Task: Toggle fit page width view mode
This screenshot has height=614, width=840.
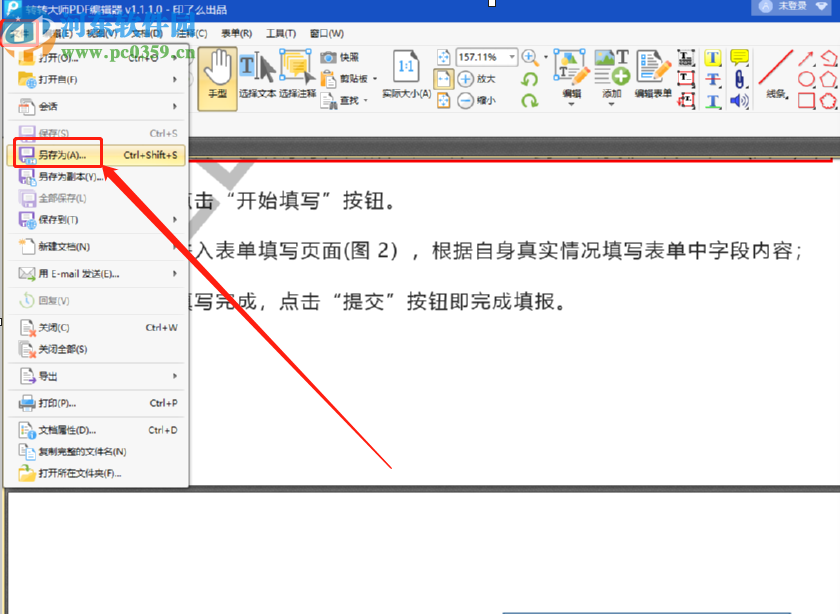Action: (x=443, y=77)
